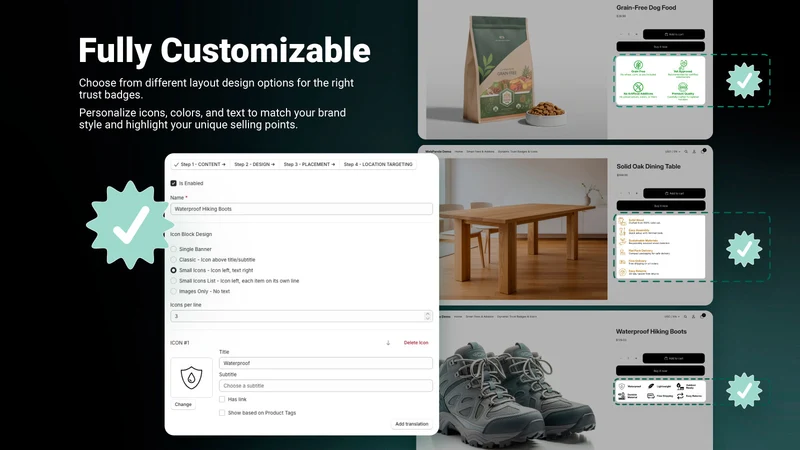Adjust the Icons per line stepper arrows
This screenshot has height=450, width=800.
(428, 316)
